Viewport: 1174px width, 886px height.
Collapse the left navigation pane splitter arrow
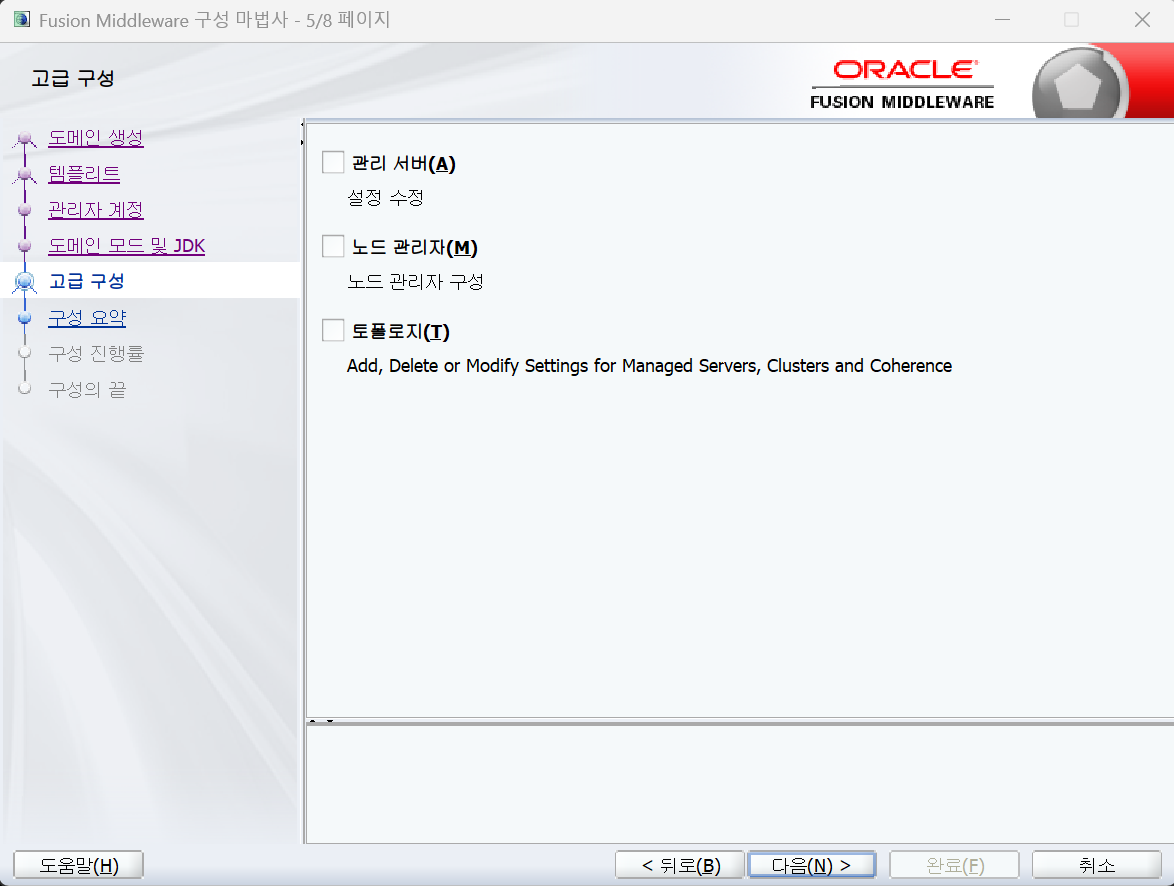pos(302,124)
